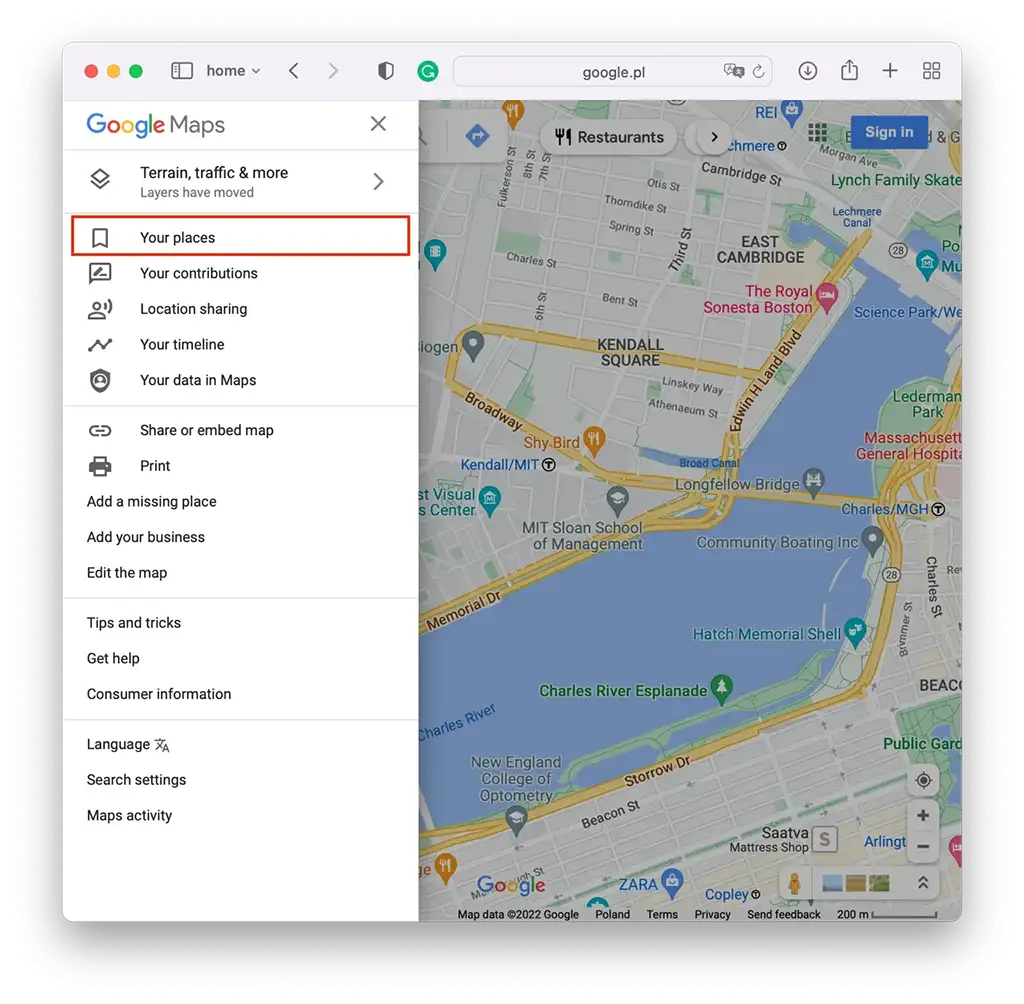Expand Terrain, traffic & more layers
Image resolution: width=1024 pixels, height=1004 pixels.
pos(378,181)
